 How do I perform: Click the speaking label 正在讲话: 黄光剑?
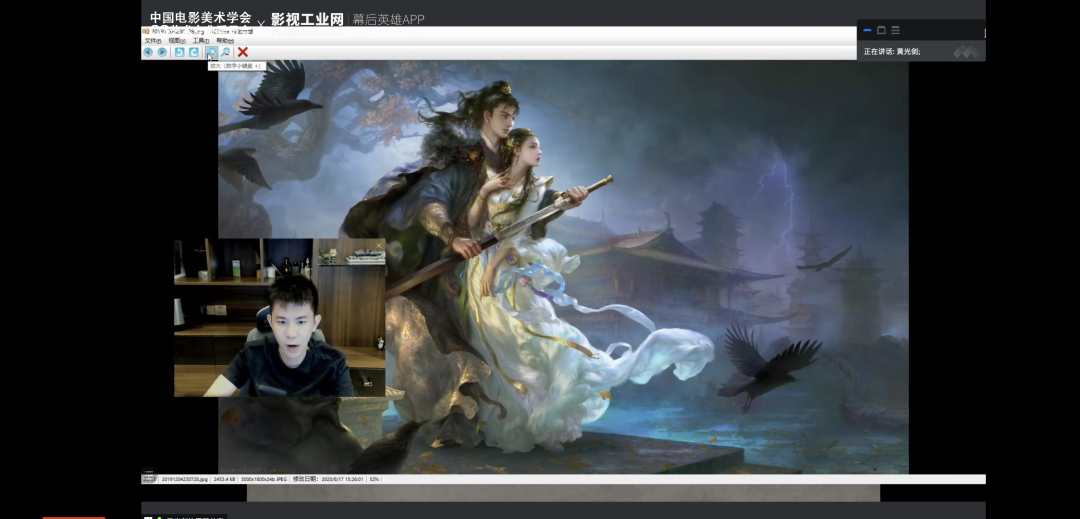coord(892,51)
